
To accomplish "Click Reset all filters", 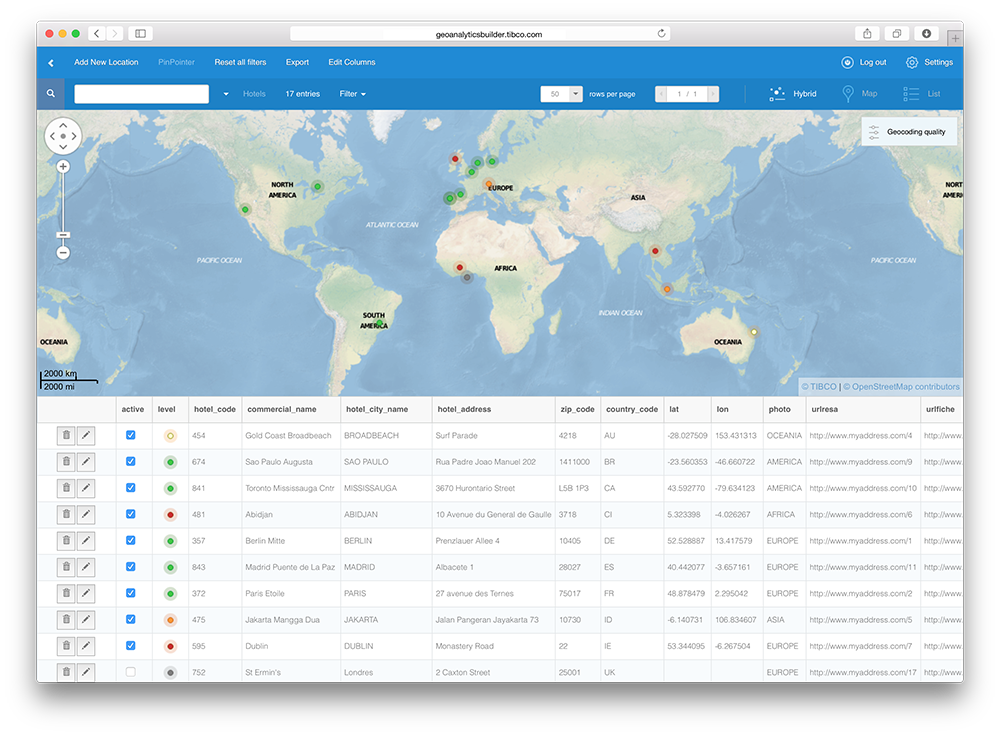I will 240,62.
